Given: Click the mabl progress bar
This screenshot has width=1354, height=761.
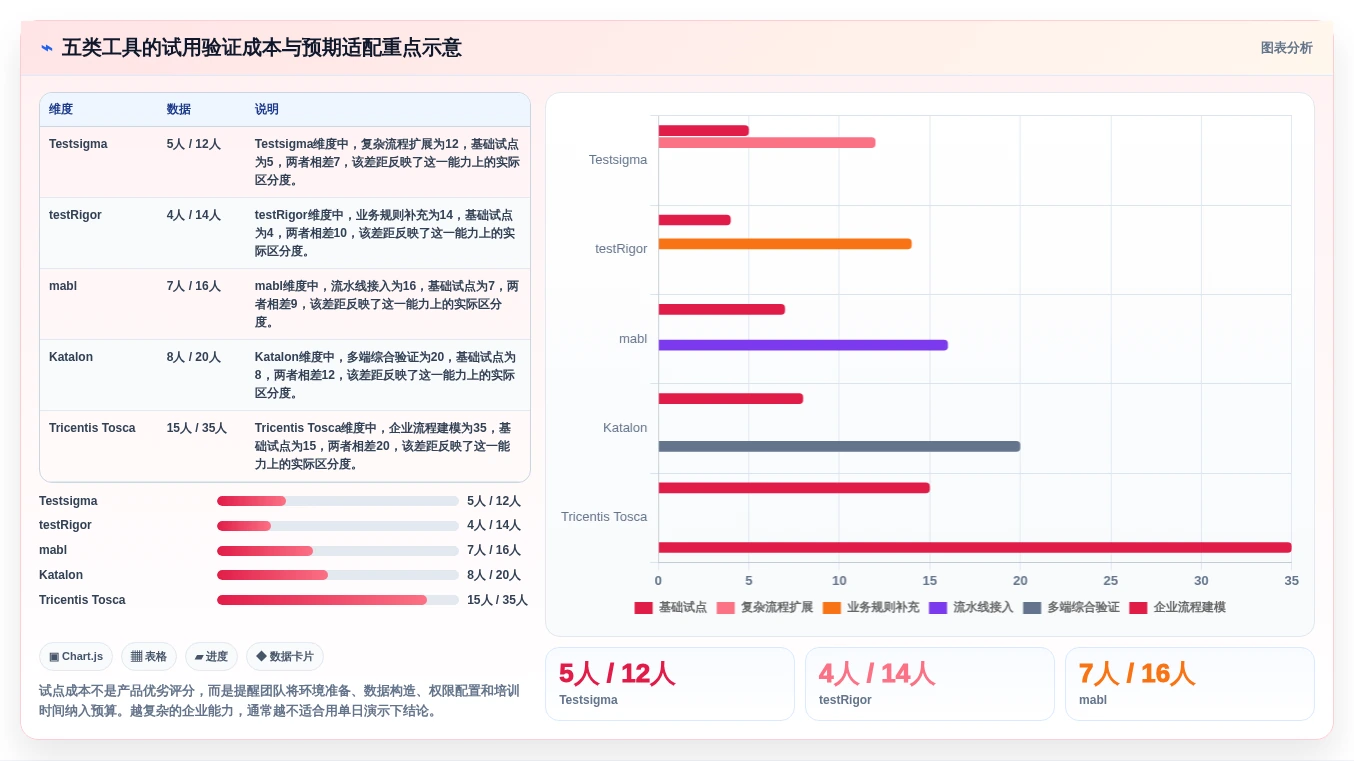Looking at the screenshot, I should pos(338,551).
